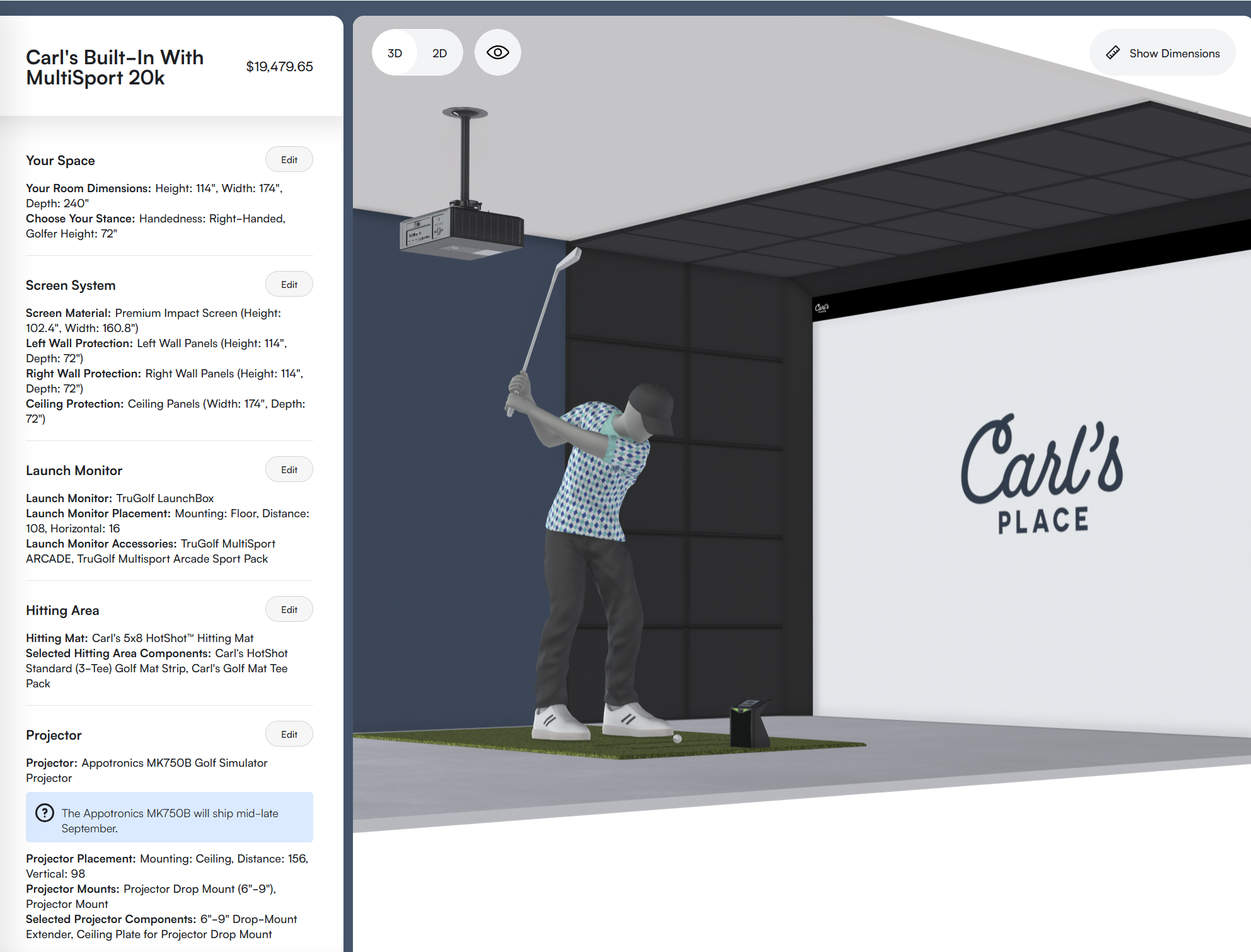Switch to 2D view
Screen dimensions: 1251x952
coord(439,54)
